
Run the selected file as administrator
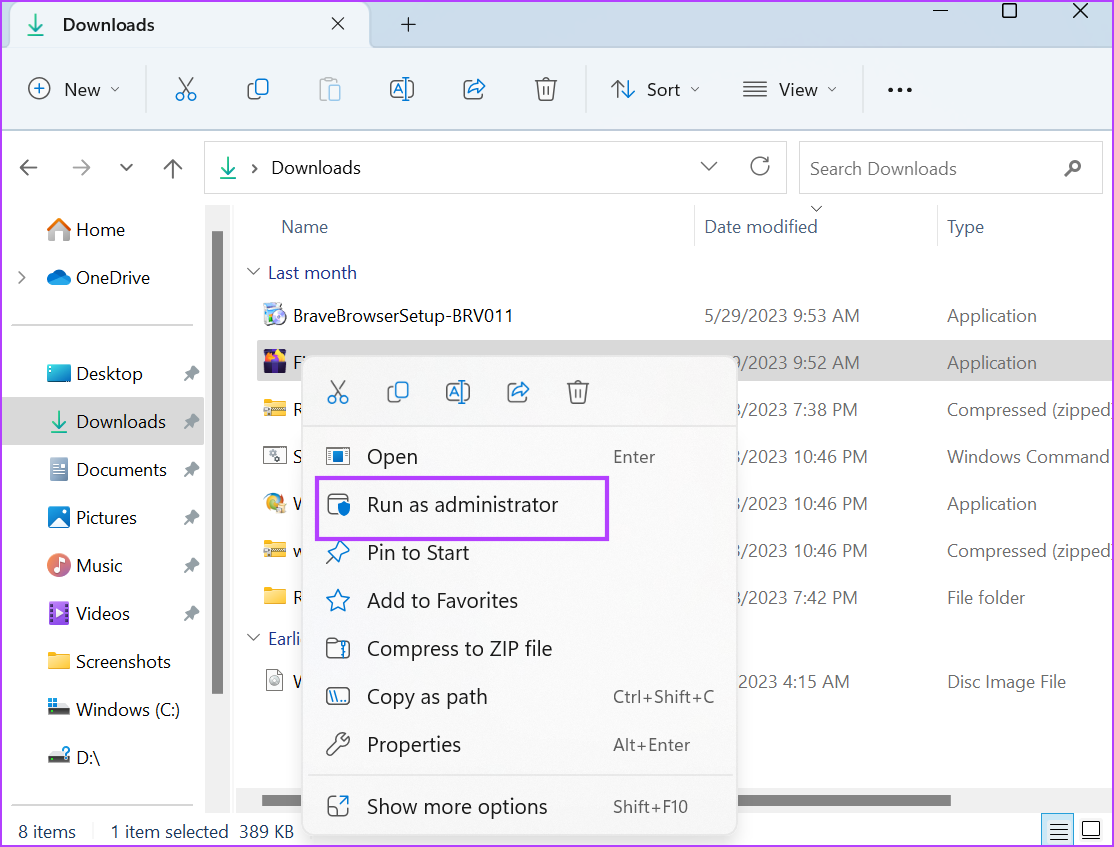462,505
